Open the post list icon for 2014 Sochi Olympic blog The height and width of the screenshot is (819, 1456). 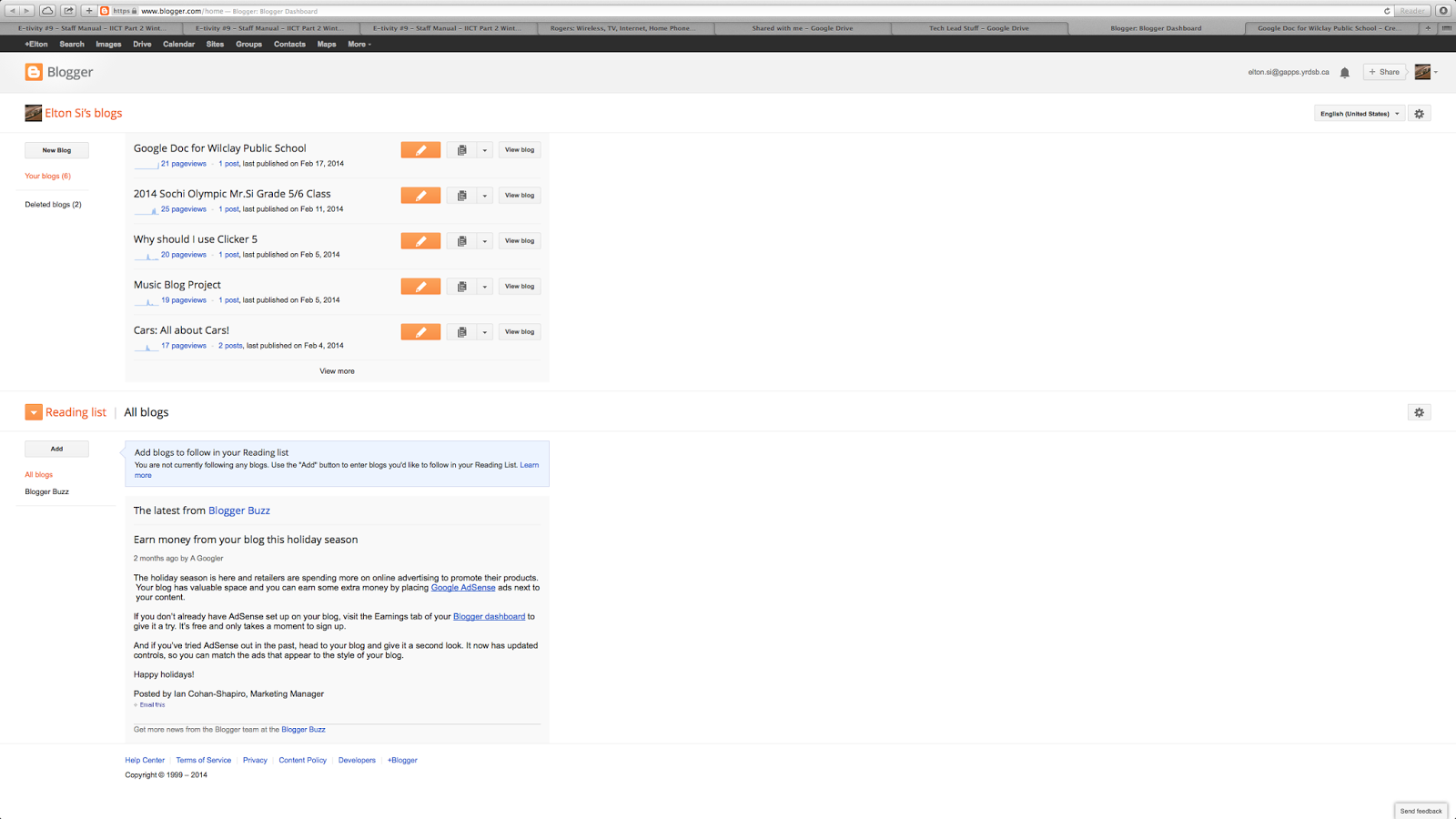click(x=461, y=196)
